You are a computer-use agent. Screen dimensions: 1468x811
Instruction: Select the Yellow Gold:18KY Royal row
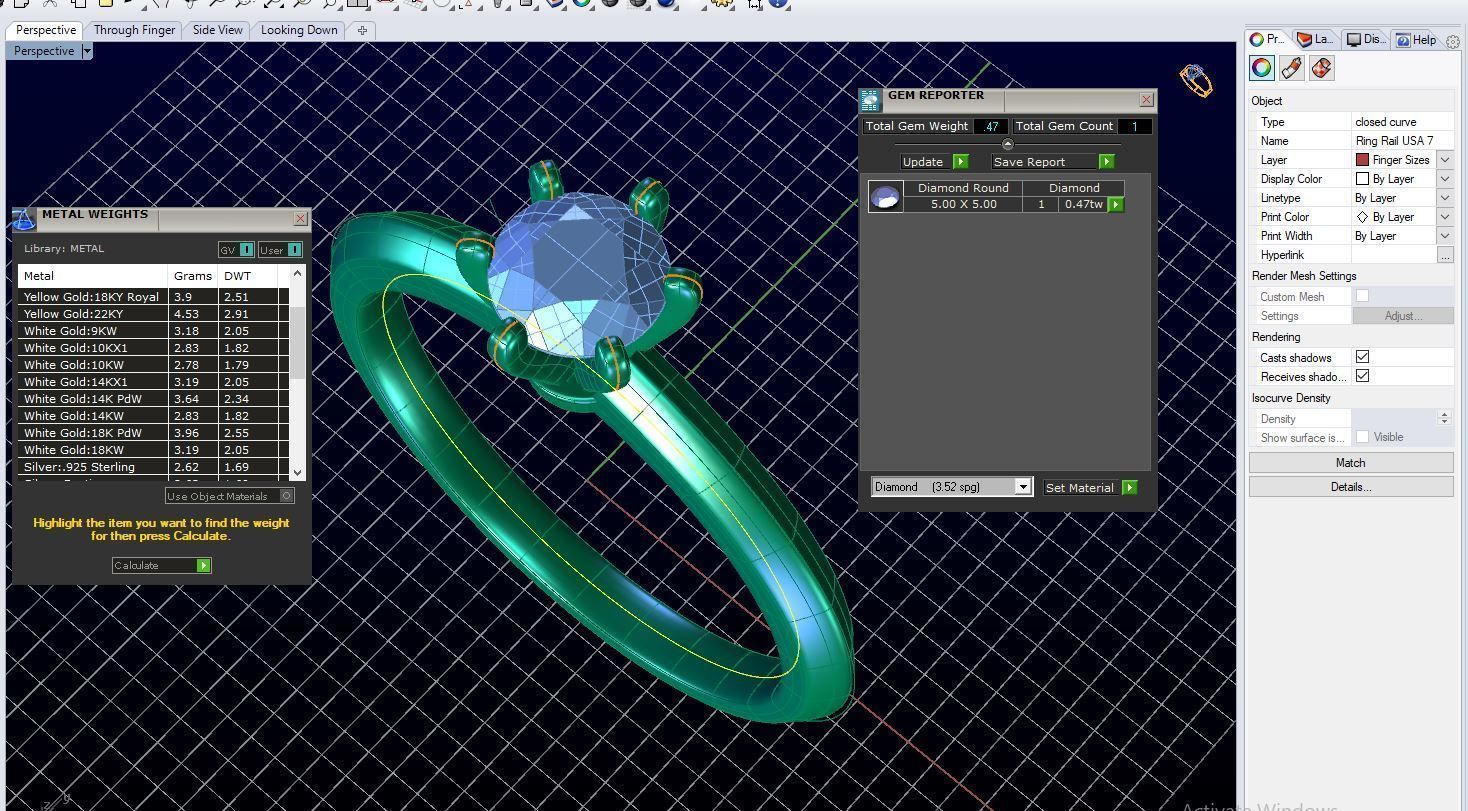[153, 297]
